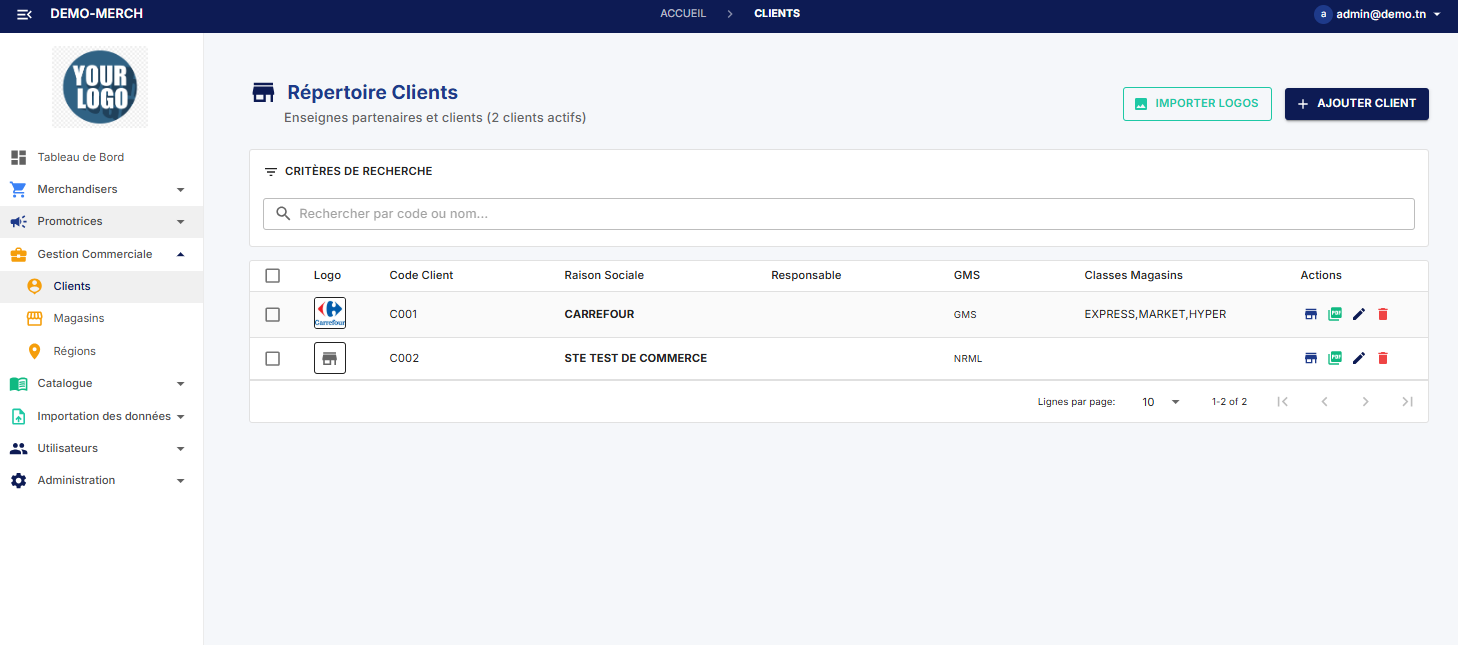1458x645 pixels.
Task: Go to next page of table
Action: pyautogui.click(x=1366, y=402)
